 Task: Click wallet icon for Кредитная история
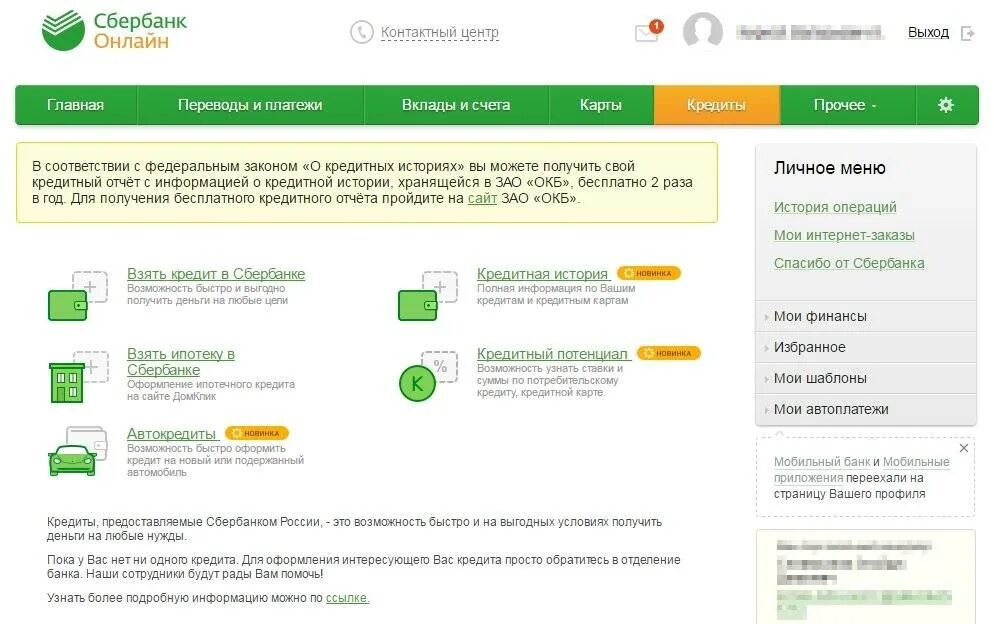428,296
